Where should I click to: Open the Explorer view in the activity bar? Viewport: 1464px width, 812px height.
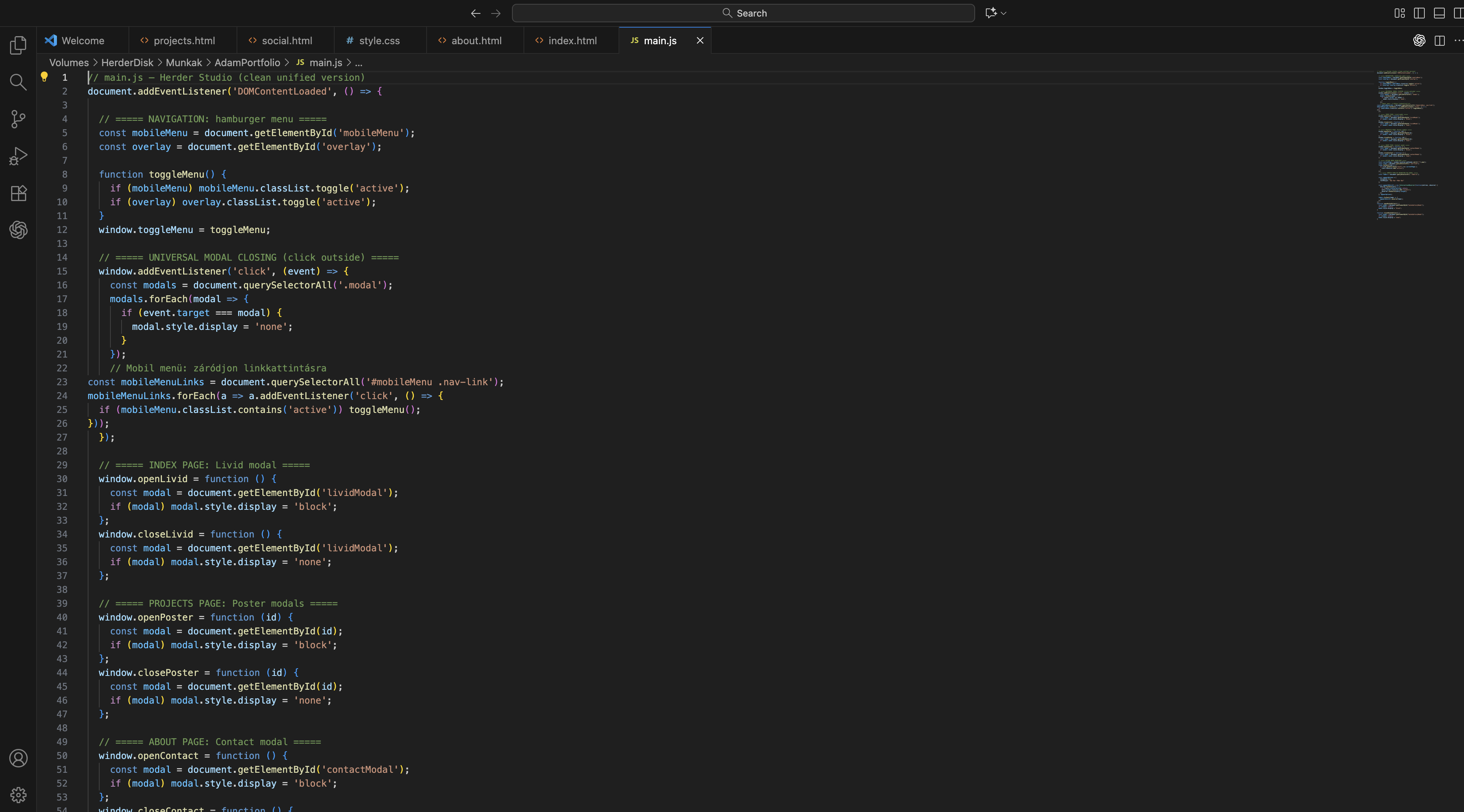[18, 45]
